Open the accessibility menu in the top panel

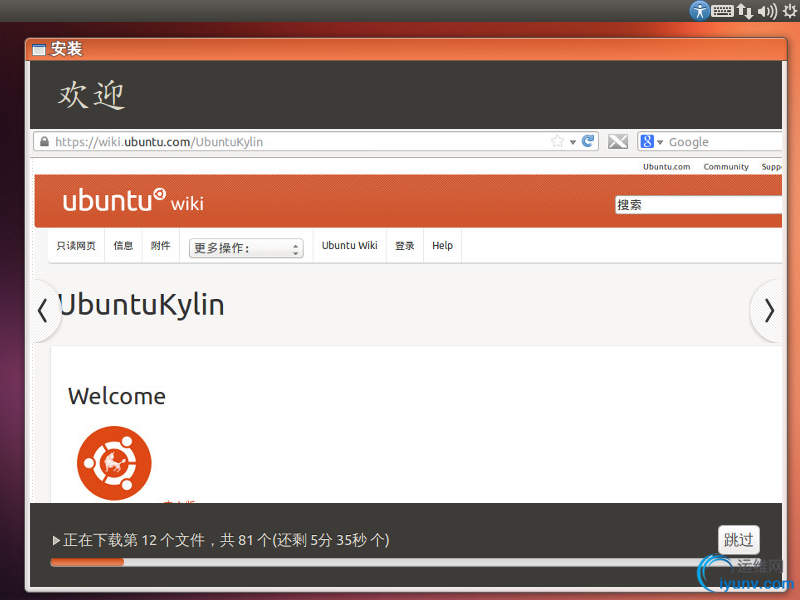point(699,10)
